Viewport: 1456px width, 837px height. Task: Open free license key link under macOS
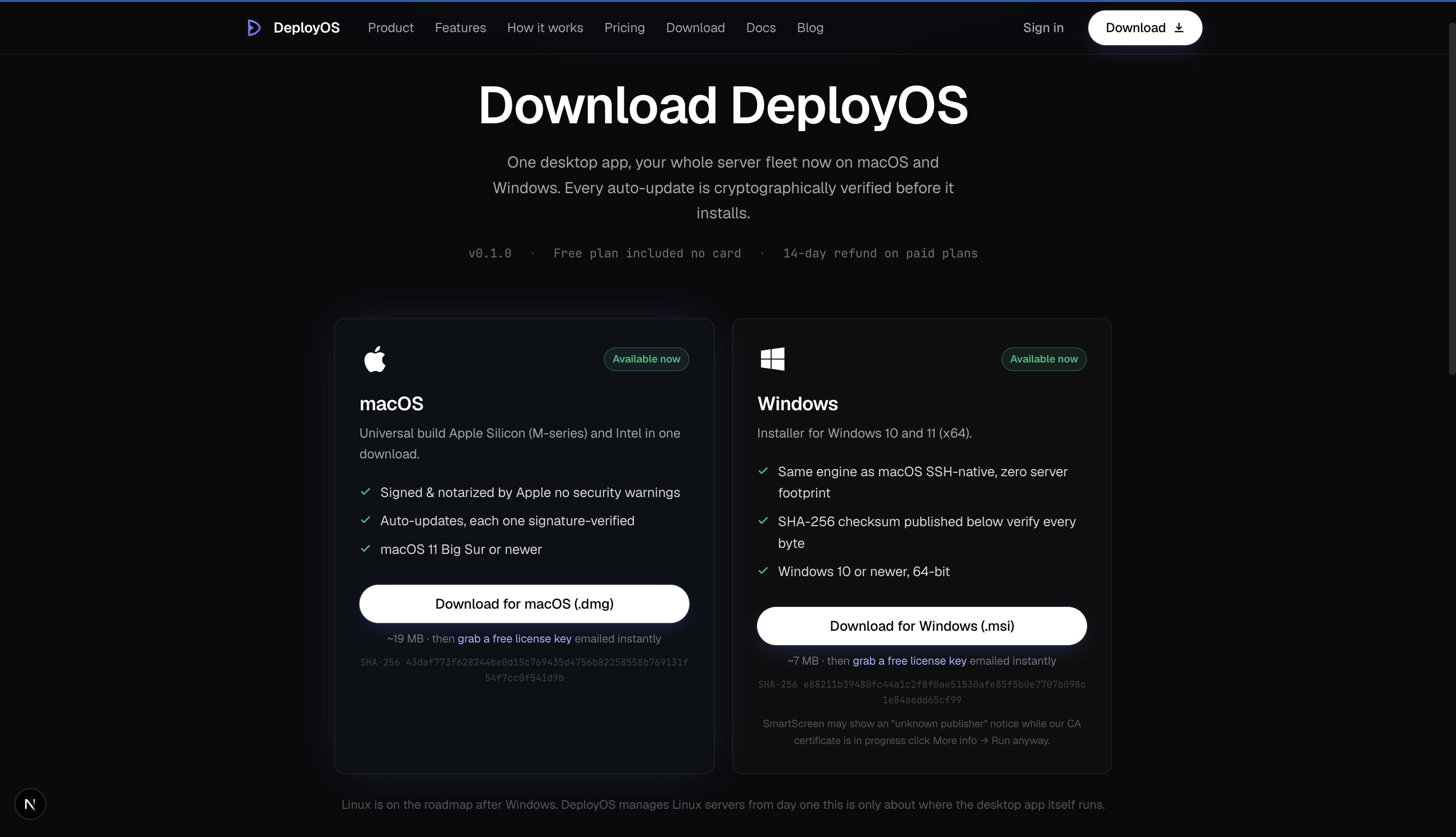pyautogui.click(x=514, y=639)
